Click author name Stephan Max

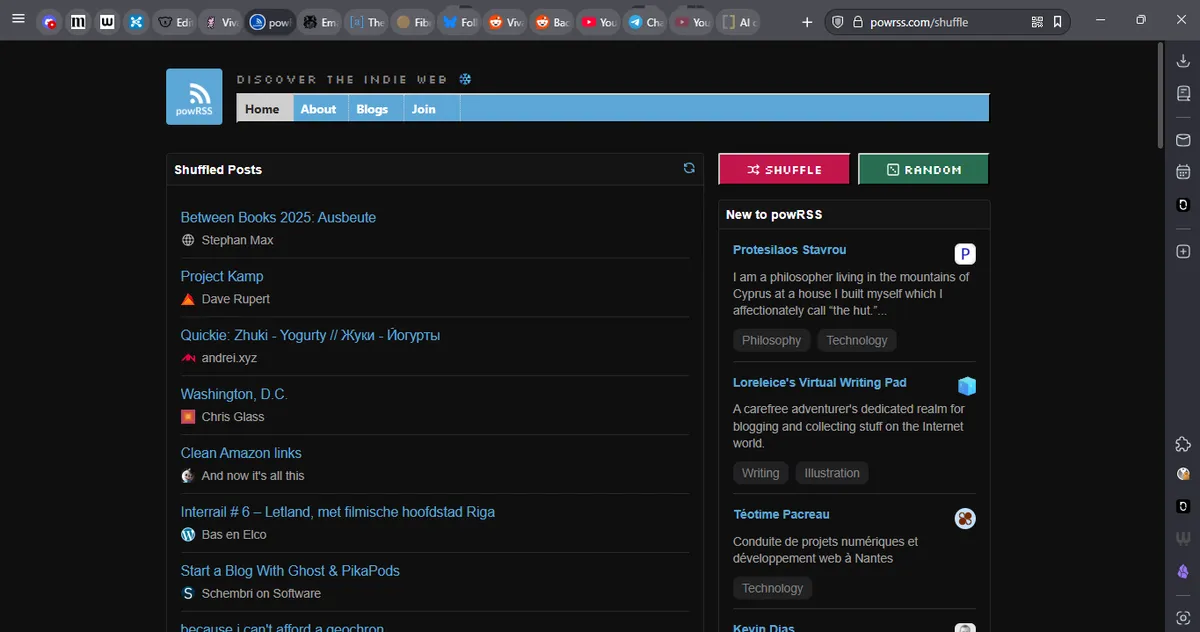pyautogui.click(x=237, y=240)
